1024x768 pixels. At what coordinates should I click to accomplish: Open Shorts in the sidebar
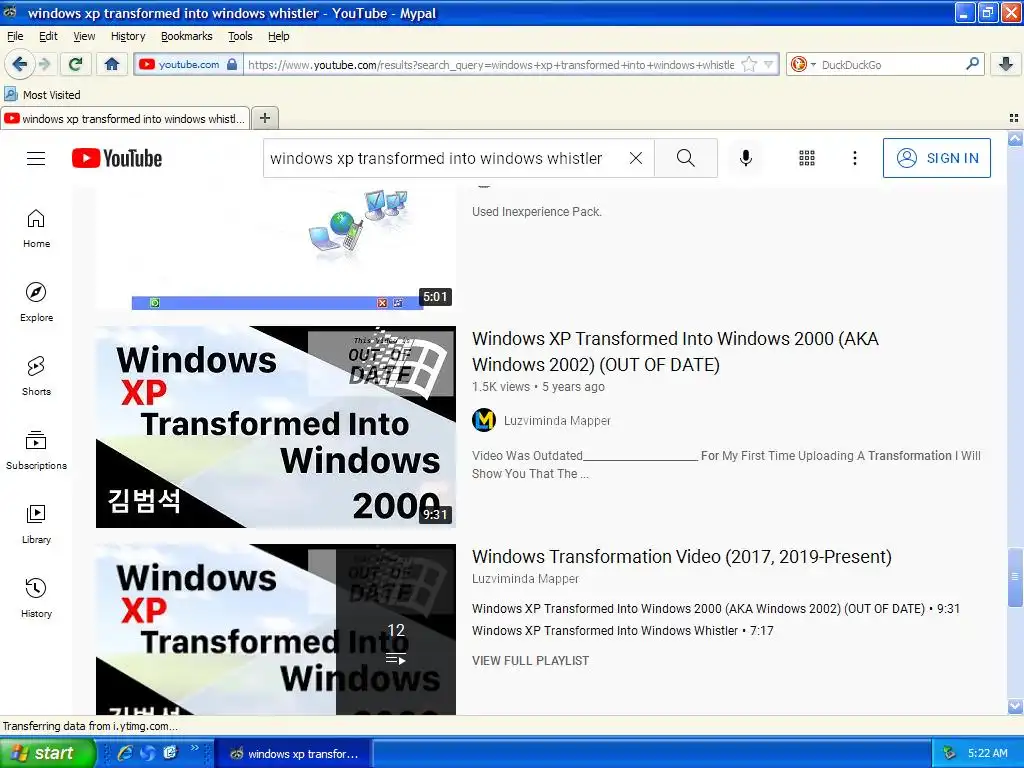36,377
